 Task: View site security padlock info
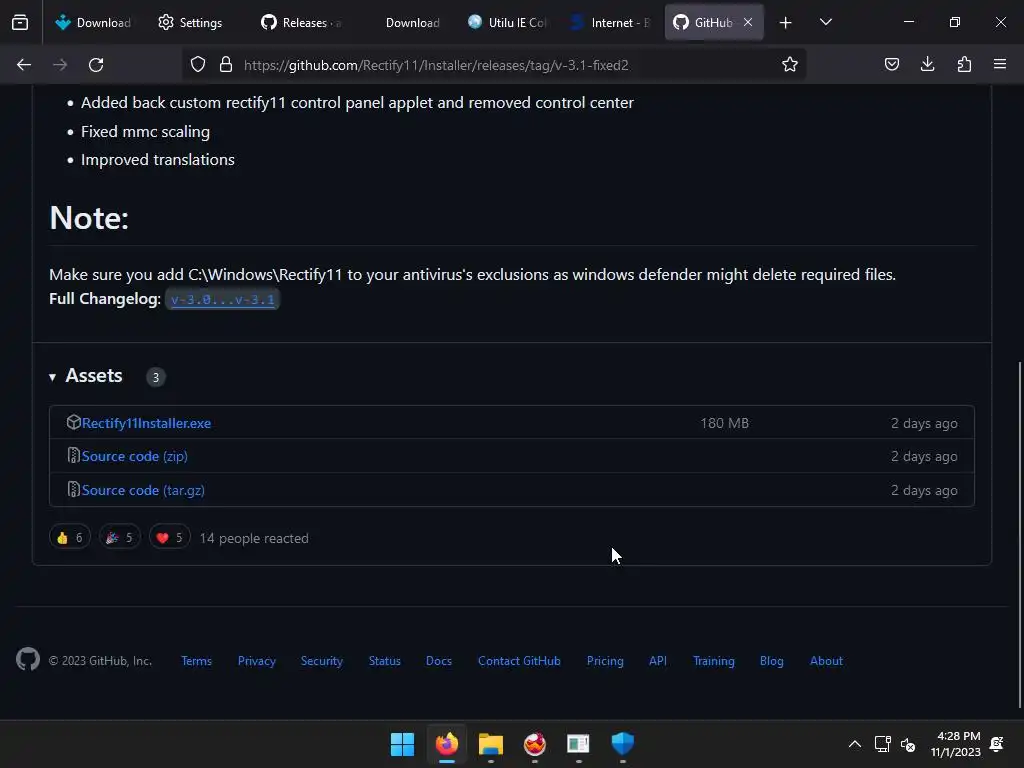pos(226,65)
